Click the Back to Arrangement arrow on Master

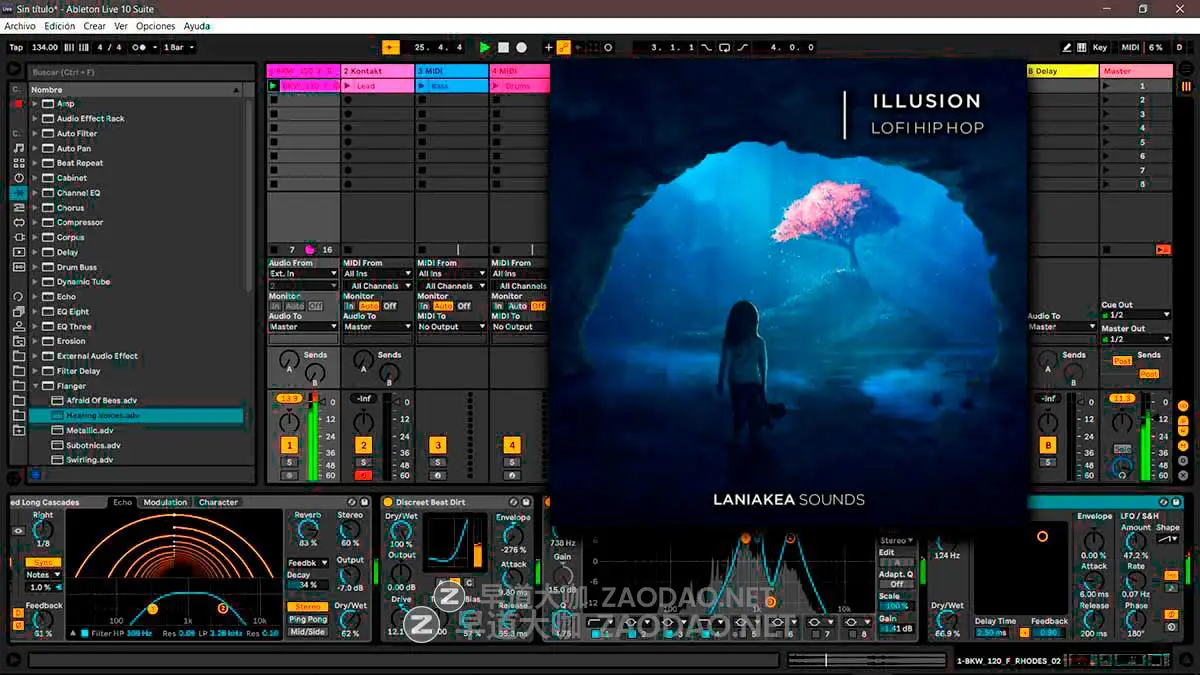(1163, 247)
